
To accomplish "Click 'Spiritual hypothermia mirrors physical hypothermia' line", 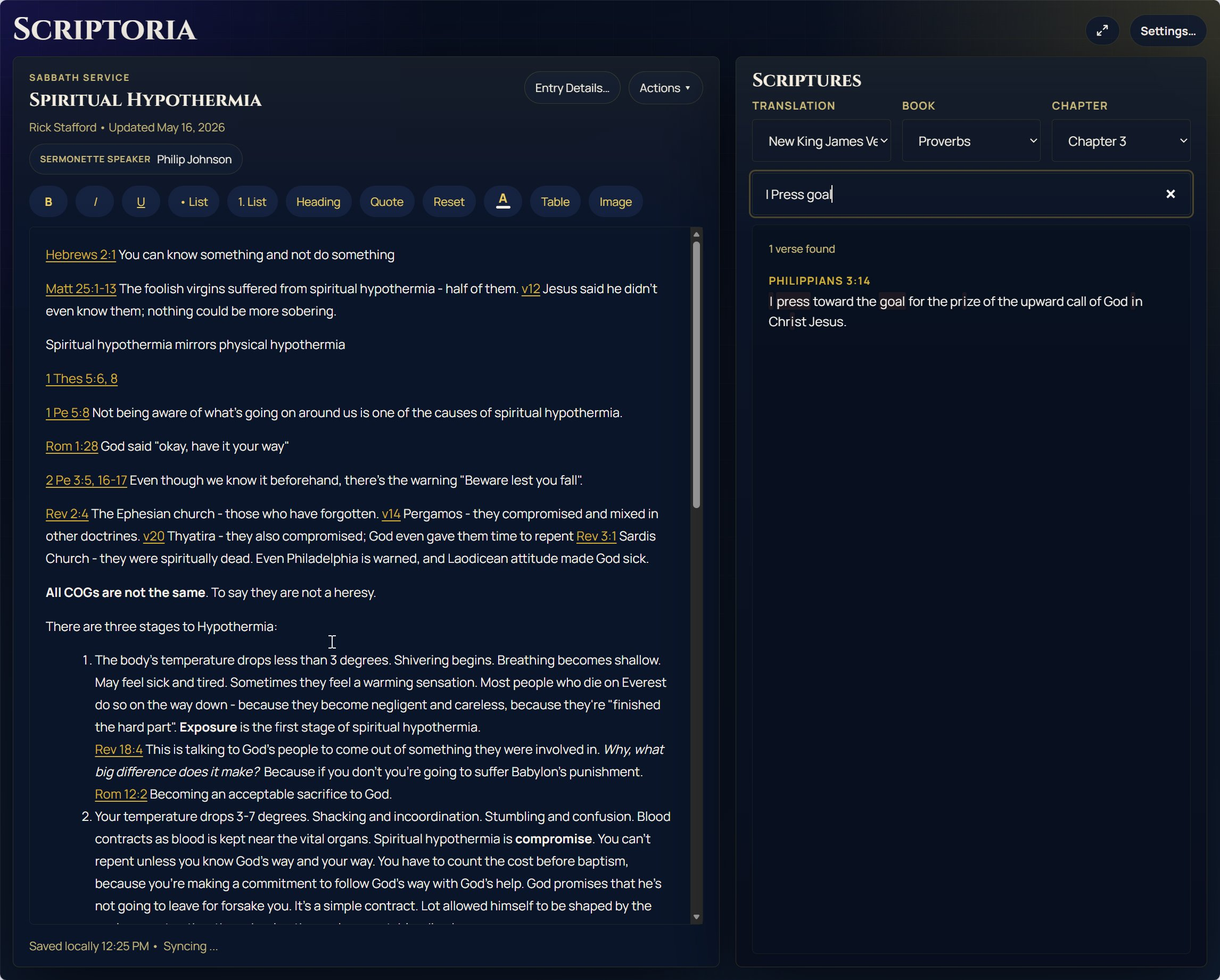I will 195,344.
